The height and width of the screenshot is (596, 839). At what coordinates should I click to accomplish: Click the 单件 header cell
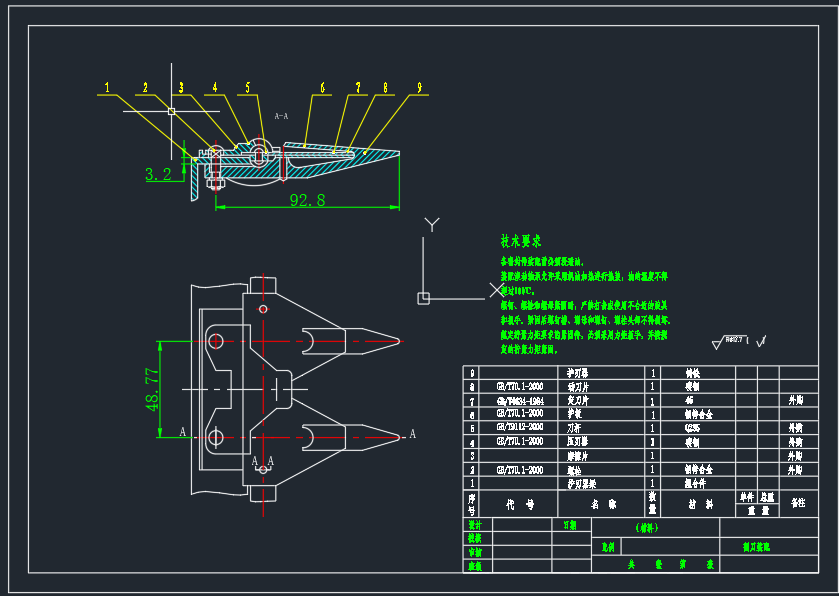[746, 497]
